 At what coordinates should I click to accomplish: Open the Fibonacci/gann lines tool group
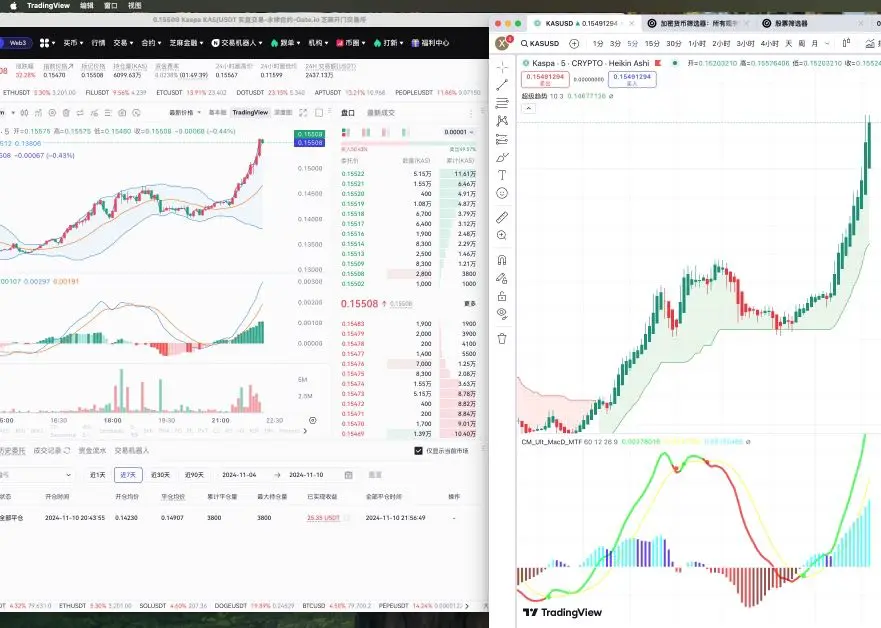click(502, 103)
